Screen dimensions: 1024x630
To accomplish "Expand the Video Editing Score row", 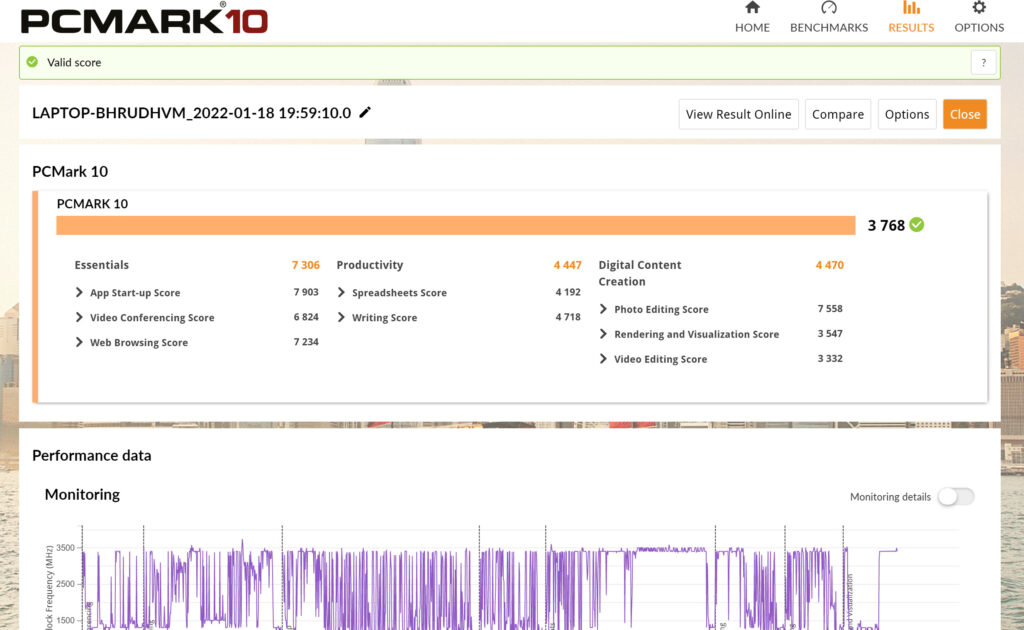I will click(603, 358).
